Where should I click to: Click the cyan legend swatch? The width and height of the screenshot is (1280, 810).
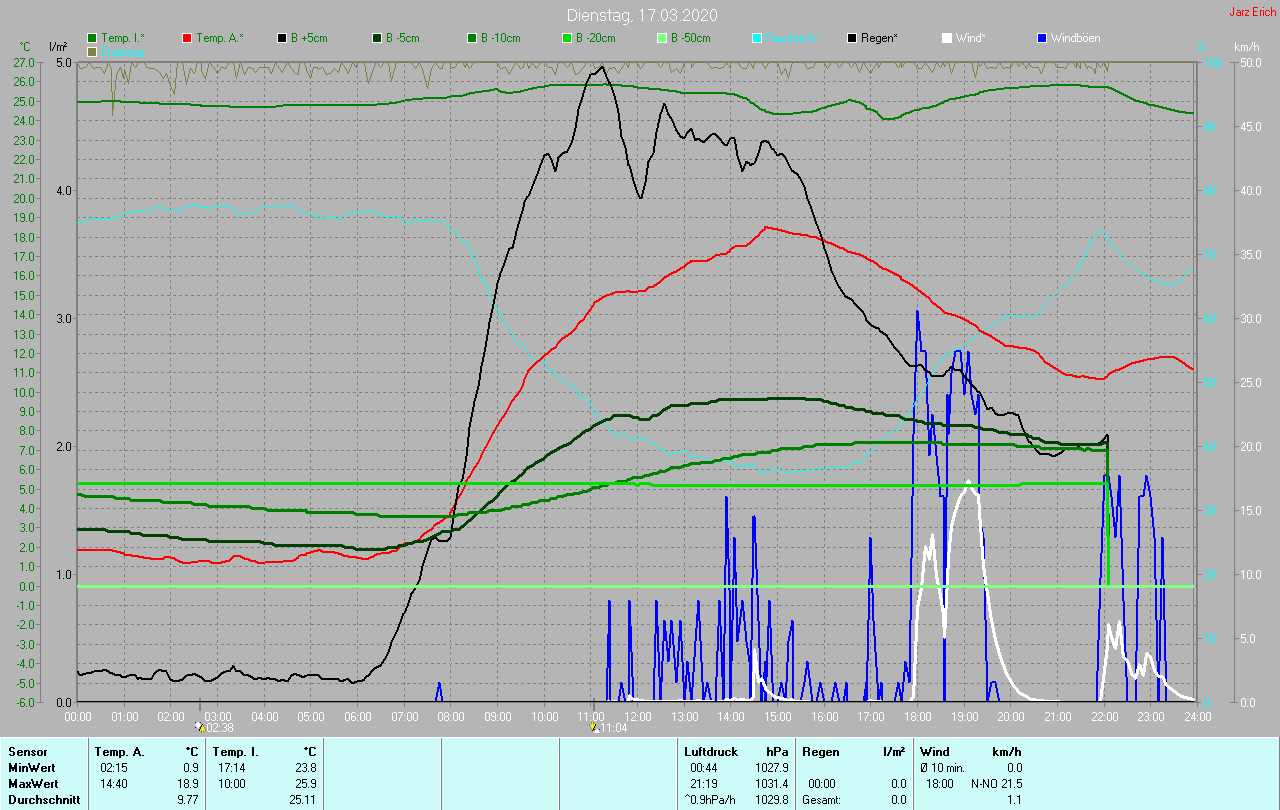[x=756, y=38]
